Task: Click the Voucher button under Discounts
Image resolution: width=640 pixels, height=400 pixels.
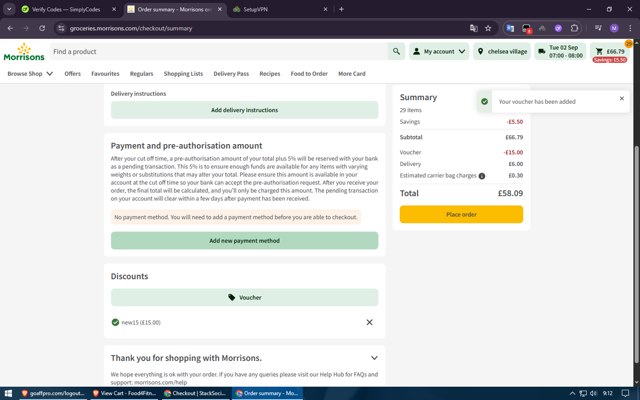Action: tap(244, 298)
